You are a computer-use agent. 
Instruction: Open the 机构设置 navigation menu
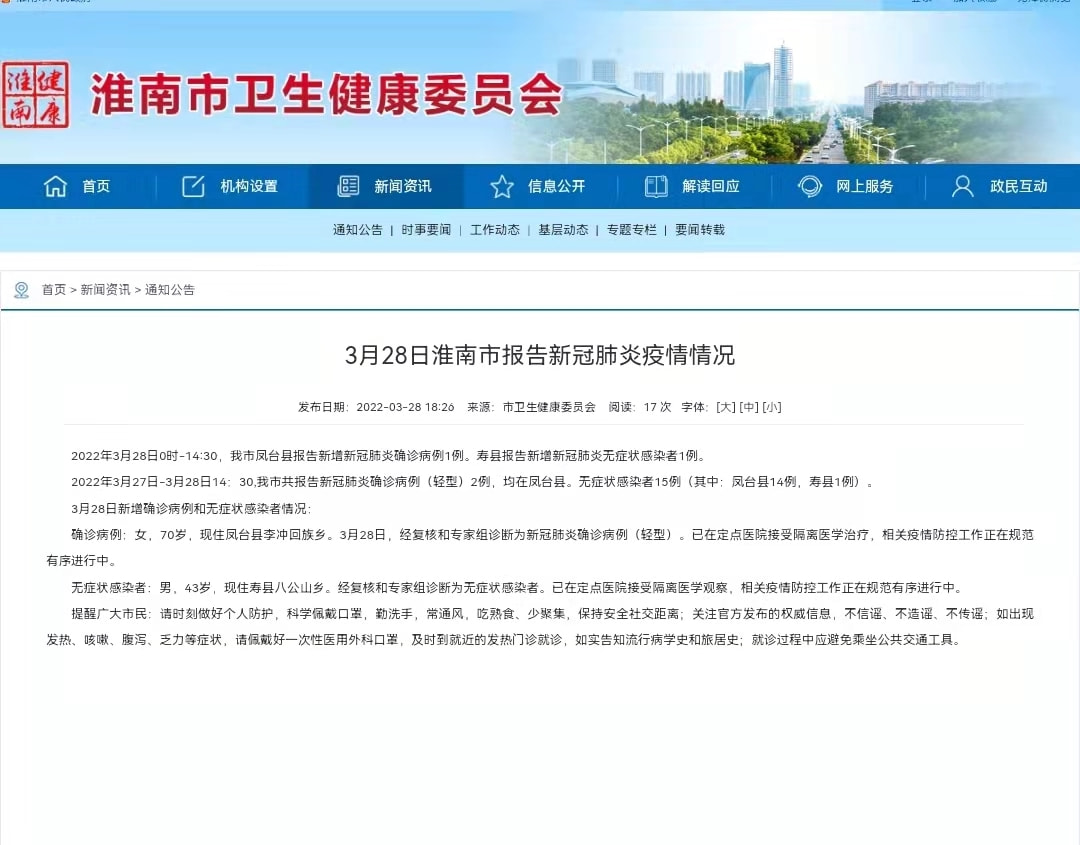(249, 186)
